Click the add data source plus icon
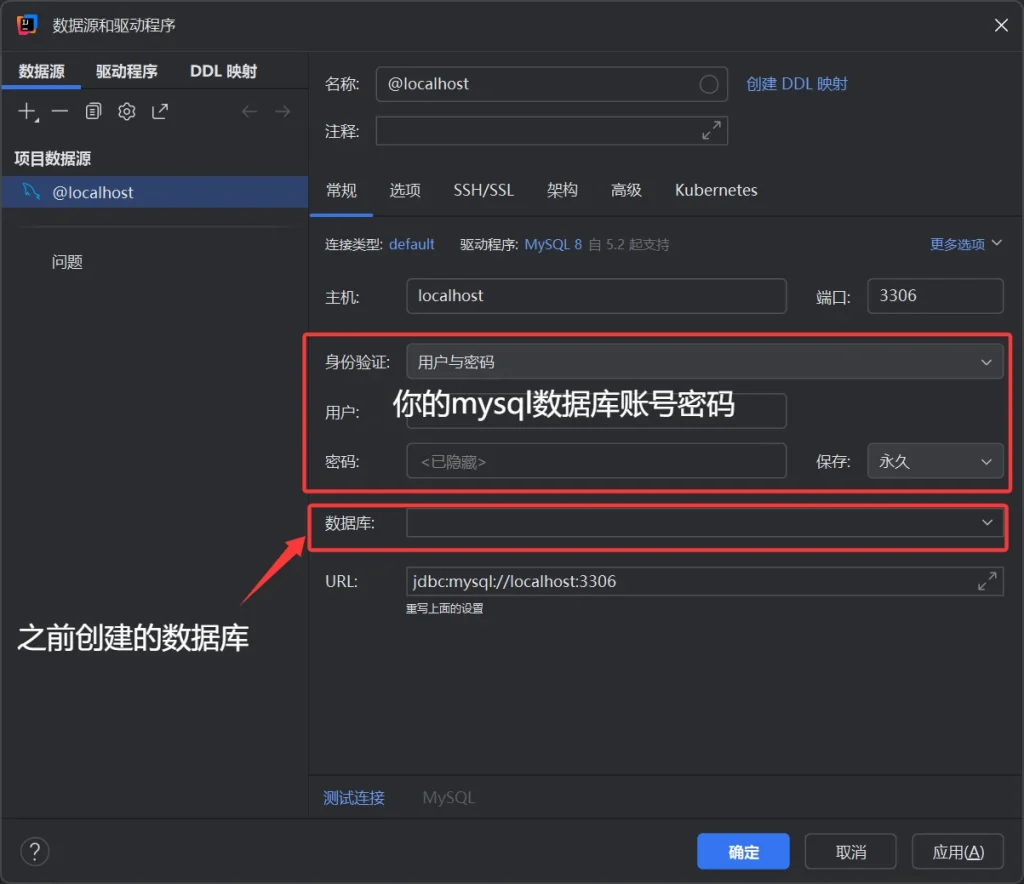This screenshot has height=884, width=1024. click(x=27, y=112)
